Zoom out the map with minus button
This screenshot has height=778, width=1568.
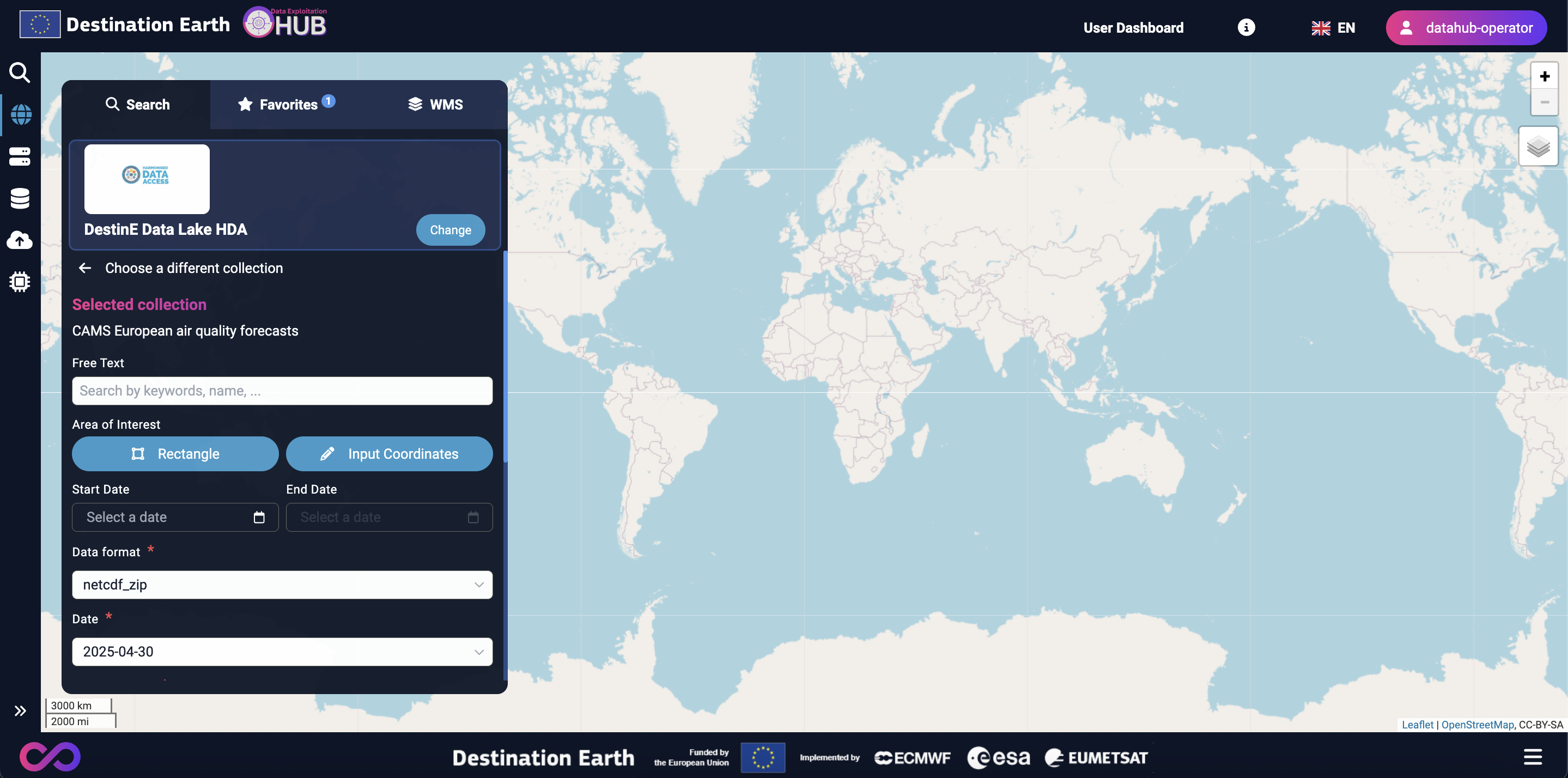pyautogui.click(x=1544, y=102)
